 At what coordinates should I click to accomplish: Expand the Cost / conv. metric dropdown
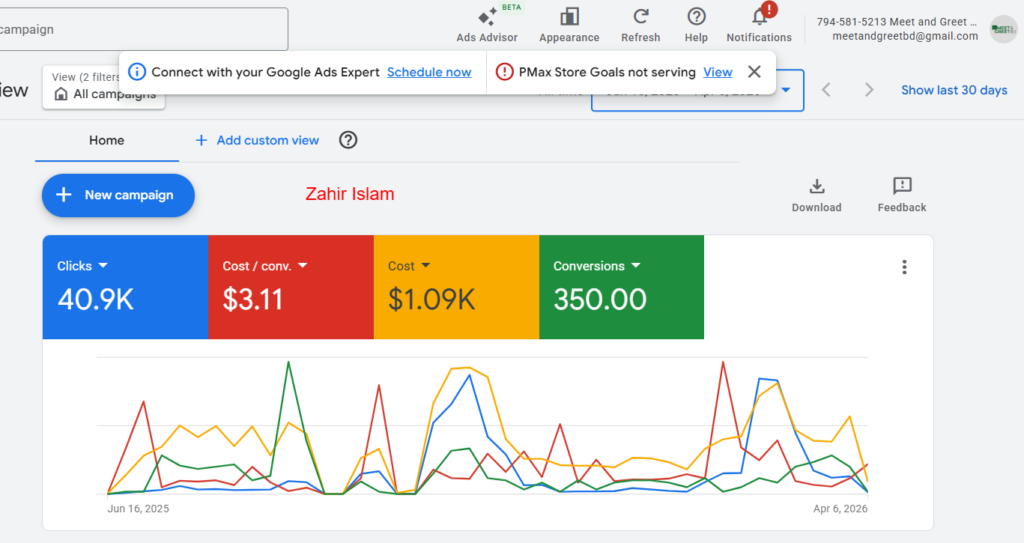302,266
